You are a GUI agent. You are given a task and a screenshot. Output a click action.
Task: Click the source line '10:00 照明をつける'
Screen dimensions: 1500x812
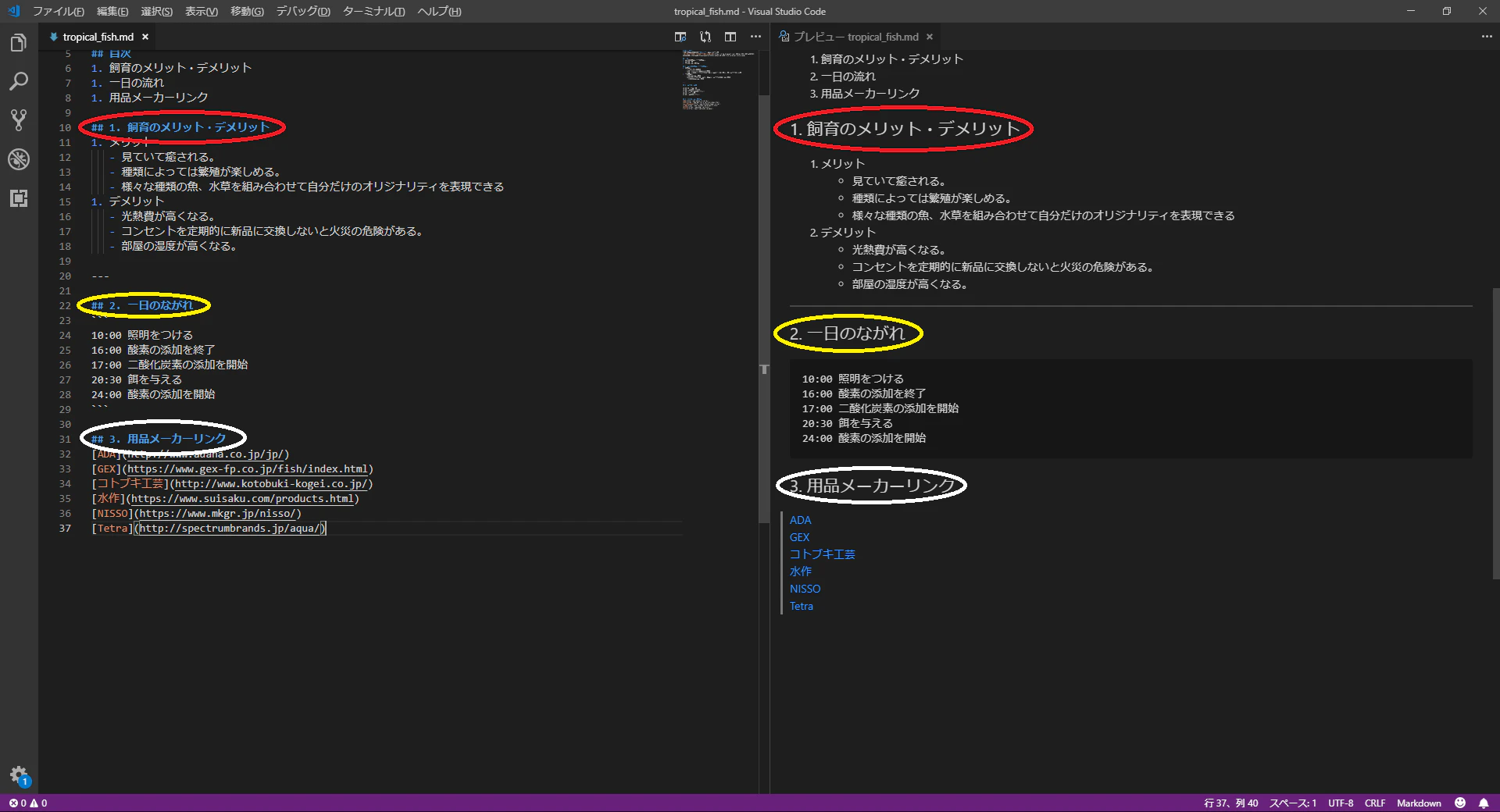tap(141, 336)
